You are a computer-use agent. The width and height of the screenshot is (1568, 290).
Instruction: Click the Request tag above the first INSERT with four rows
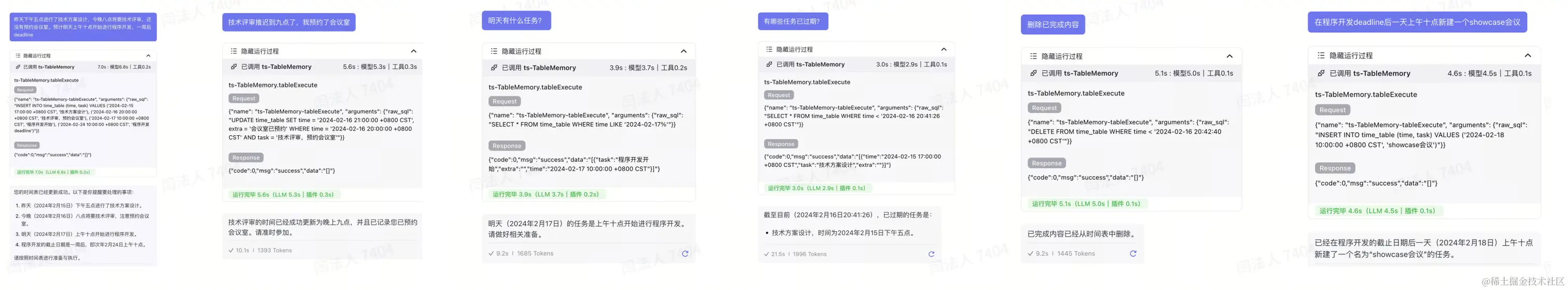25,90
